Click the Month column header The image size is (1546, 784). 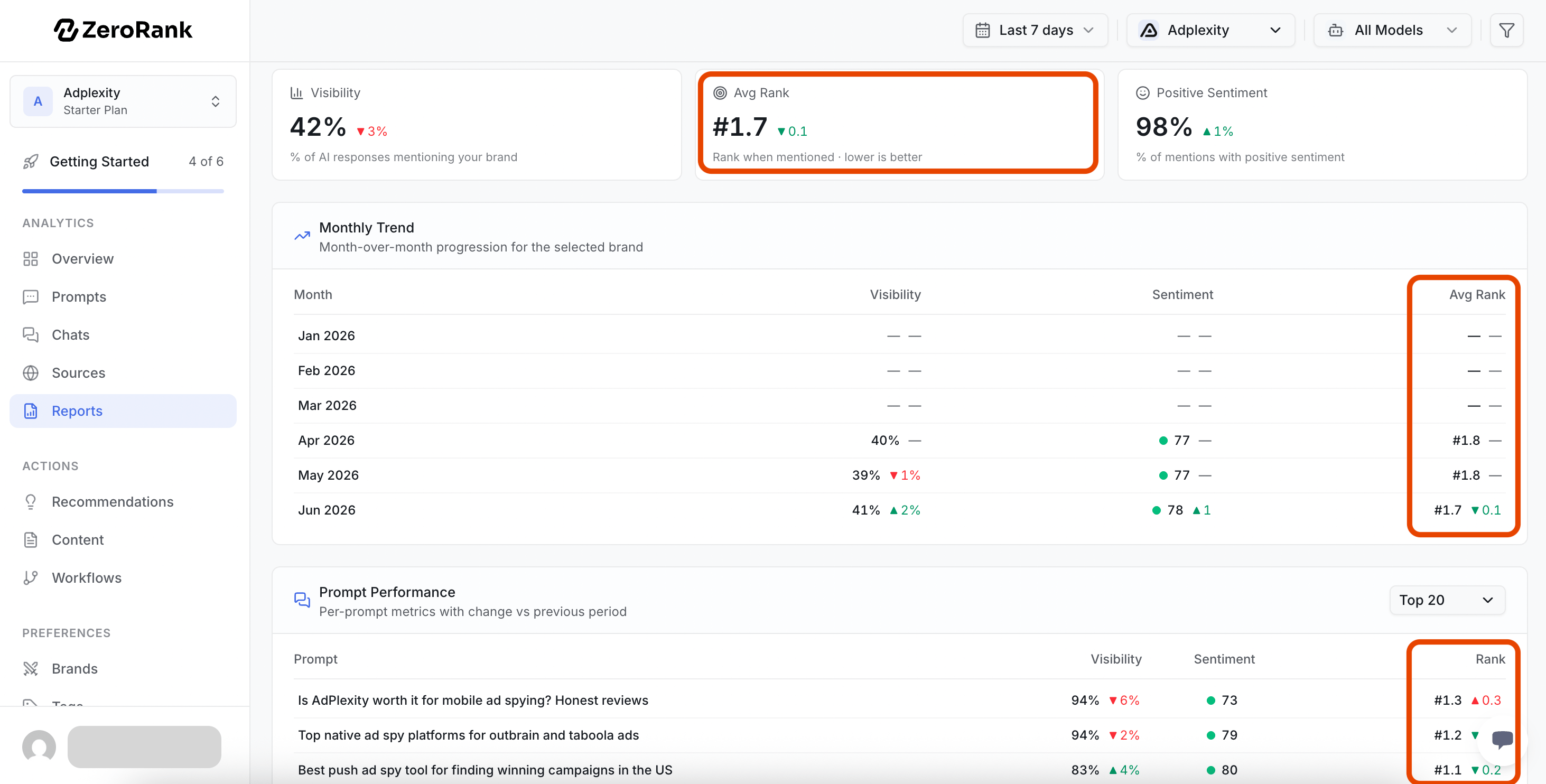pyautogui.click(x=313, y=294)
